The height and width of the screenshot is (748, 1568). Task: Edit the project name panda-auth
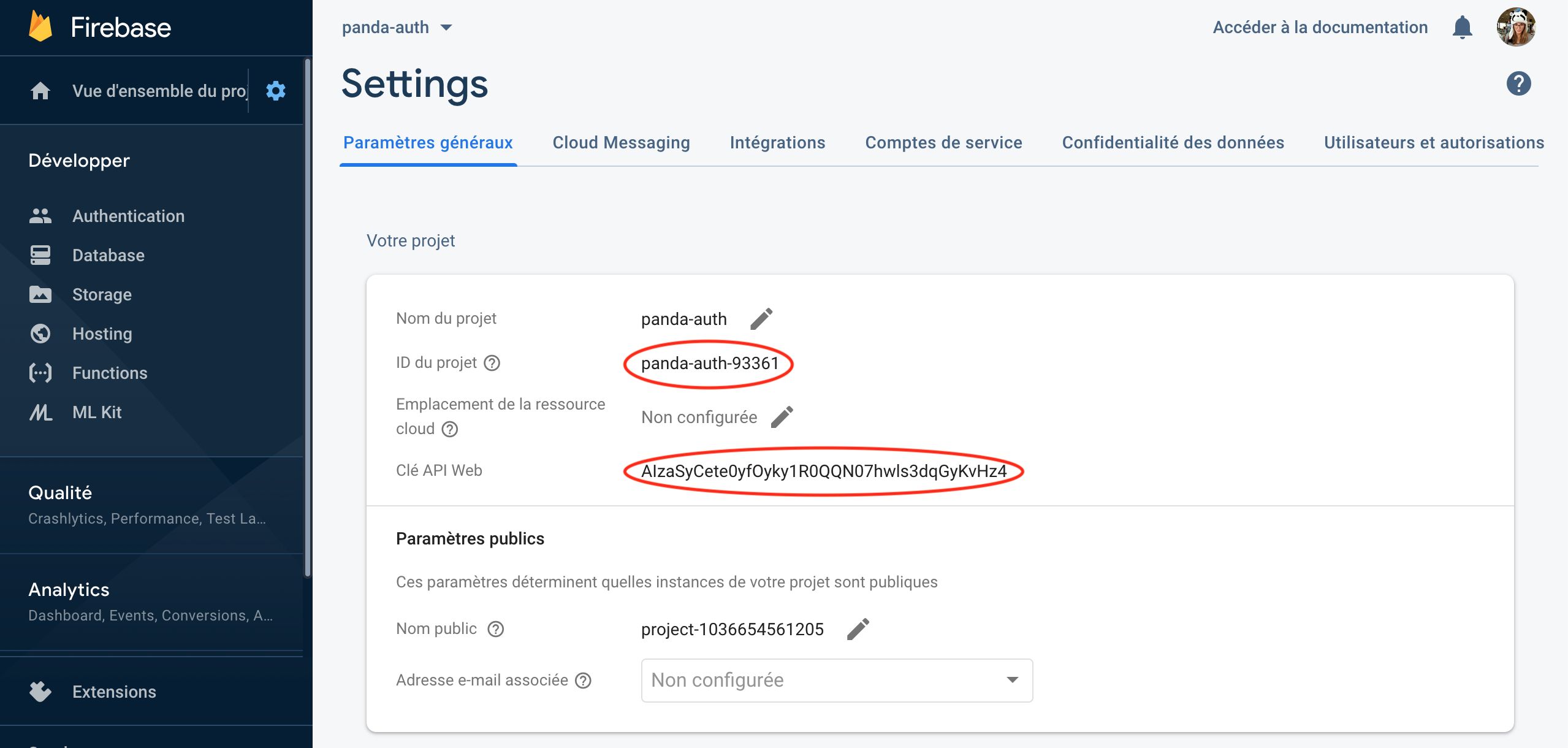click(762, 318)
